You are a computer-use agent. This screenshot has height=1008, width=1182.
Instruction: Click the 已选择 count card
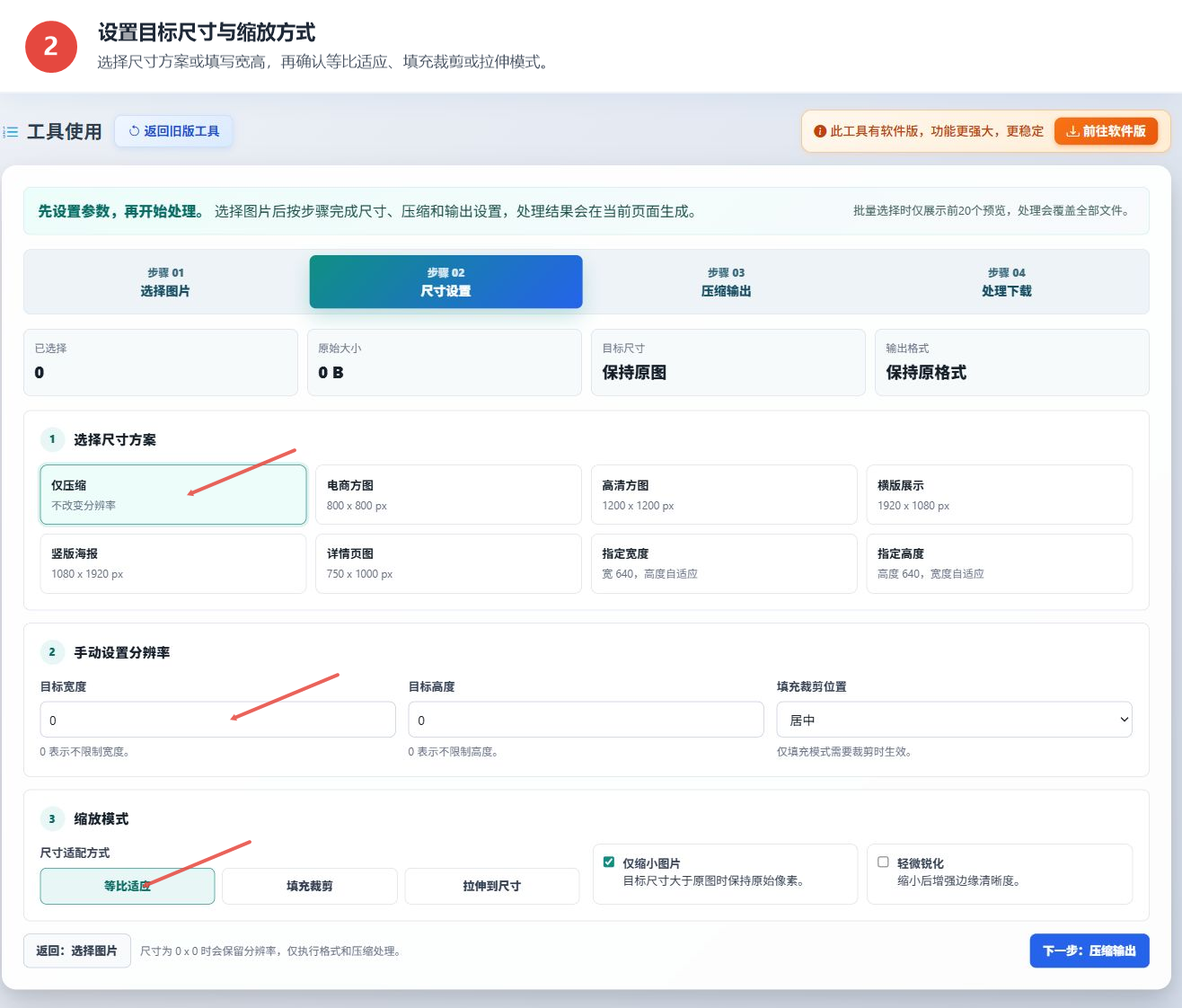161,362
